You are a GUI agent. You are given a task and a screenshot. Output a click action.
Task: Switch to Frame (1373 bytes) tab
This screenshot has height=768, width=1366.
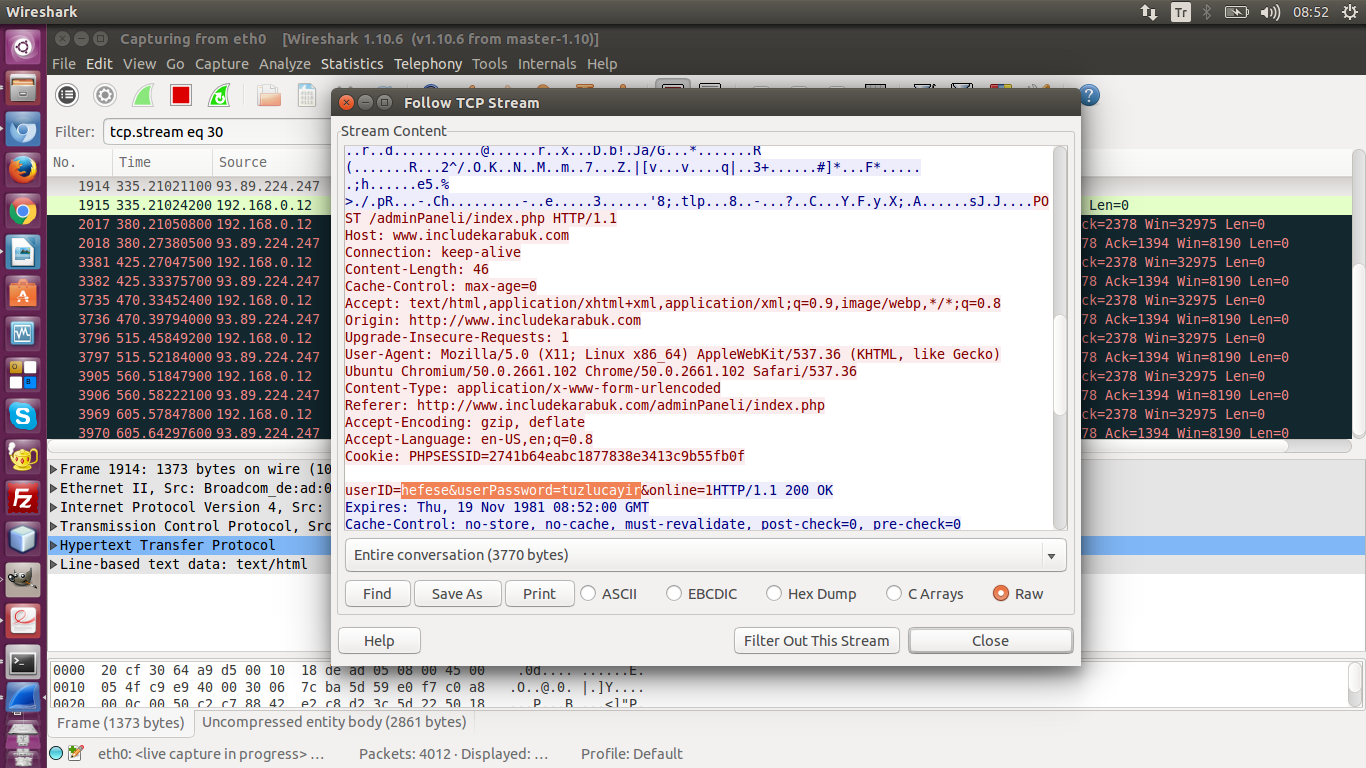point(120,723)
